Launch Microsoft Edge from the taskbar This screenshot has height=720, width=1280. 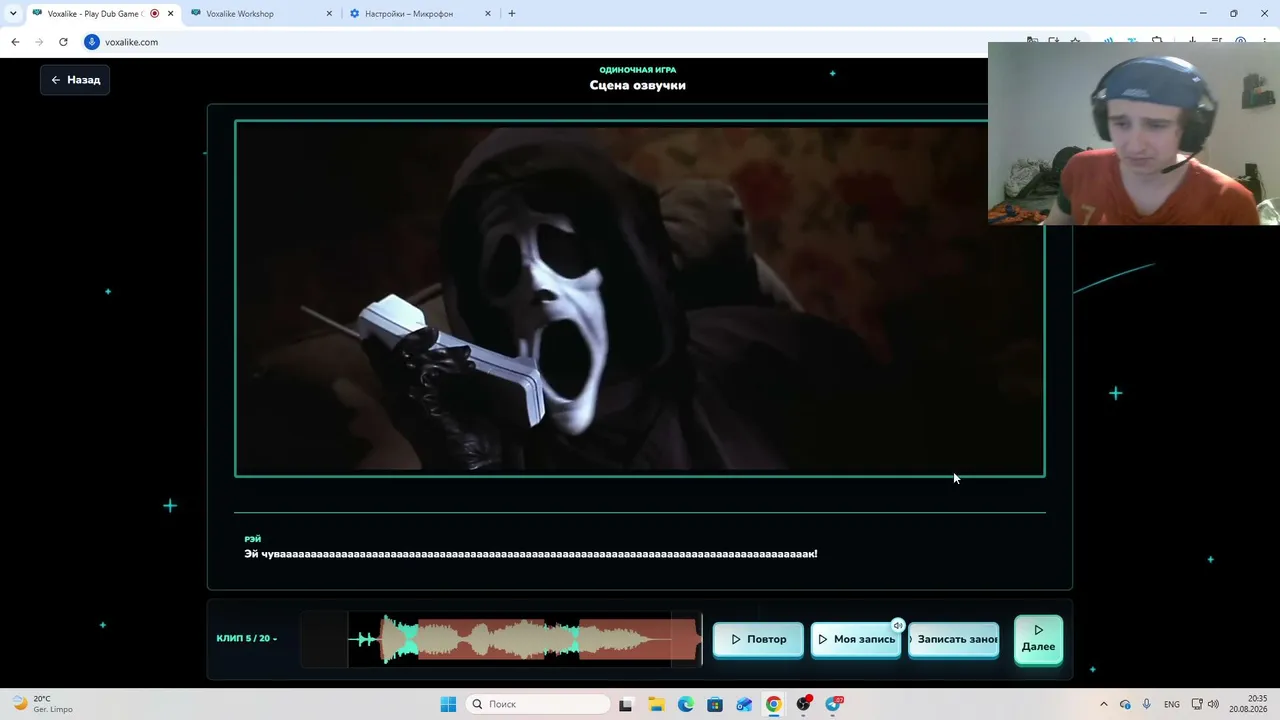pyautogui.click(x=685, y=704)
